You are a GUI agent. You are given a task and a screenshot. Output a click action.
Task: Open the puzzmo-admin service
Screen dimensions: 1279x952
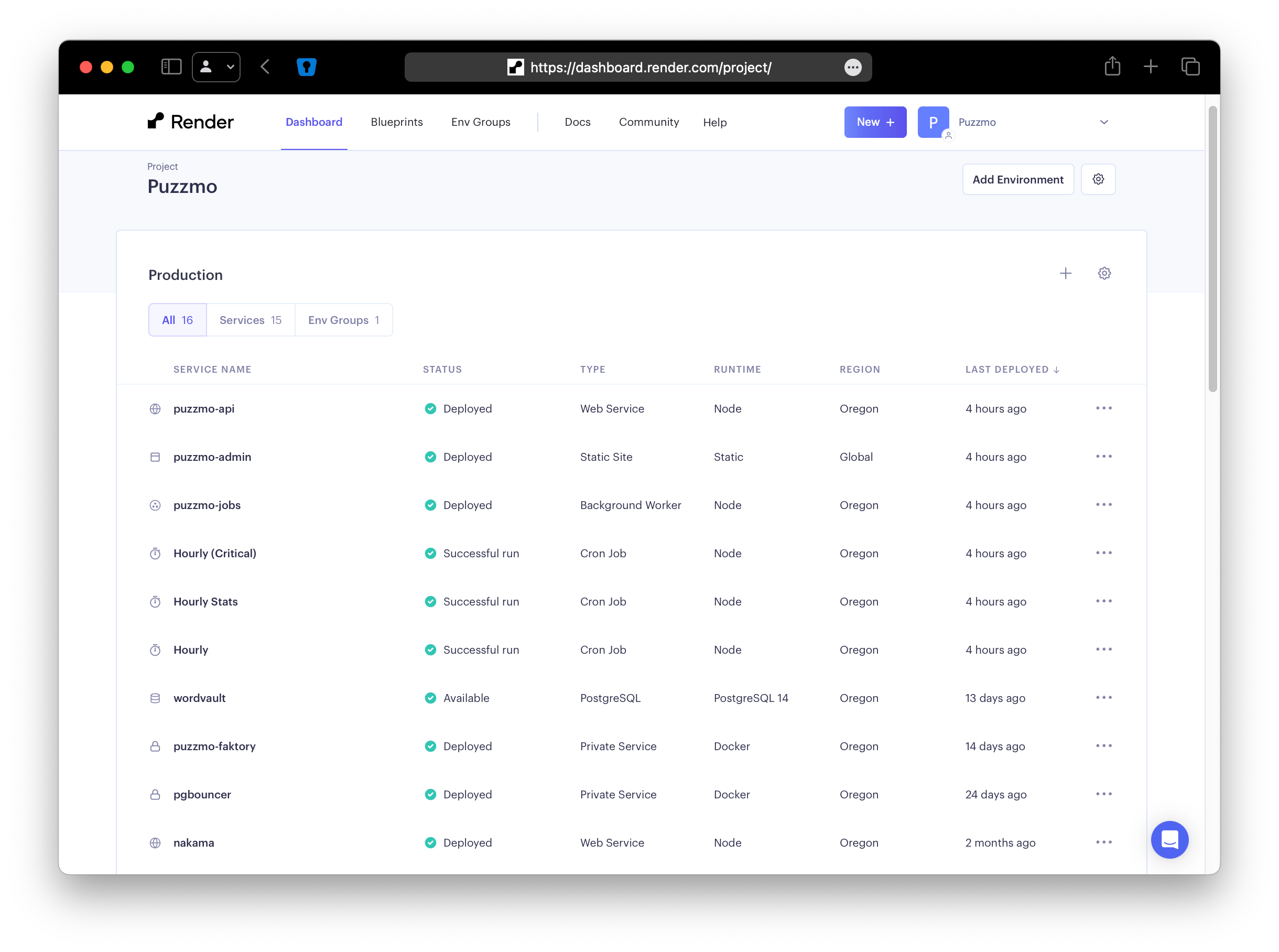(212, 457)
